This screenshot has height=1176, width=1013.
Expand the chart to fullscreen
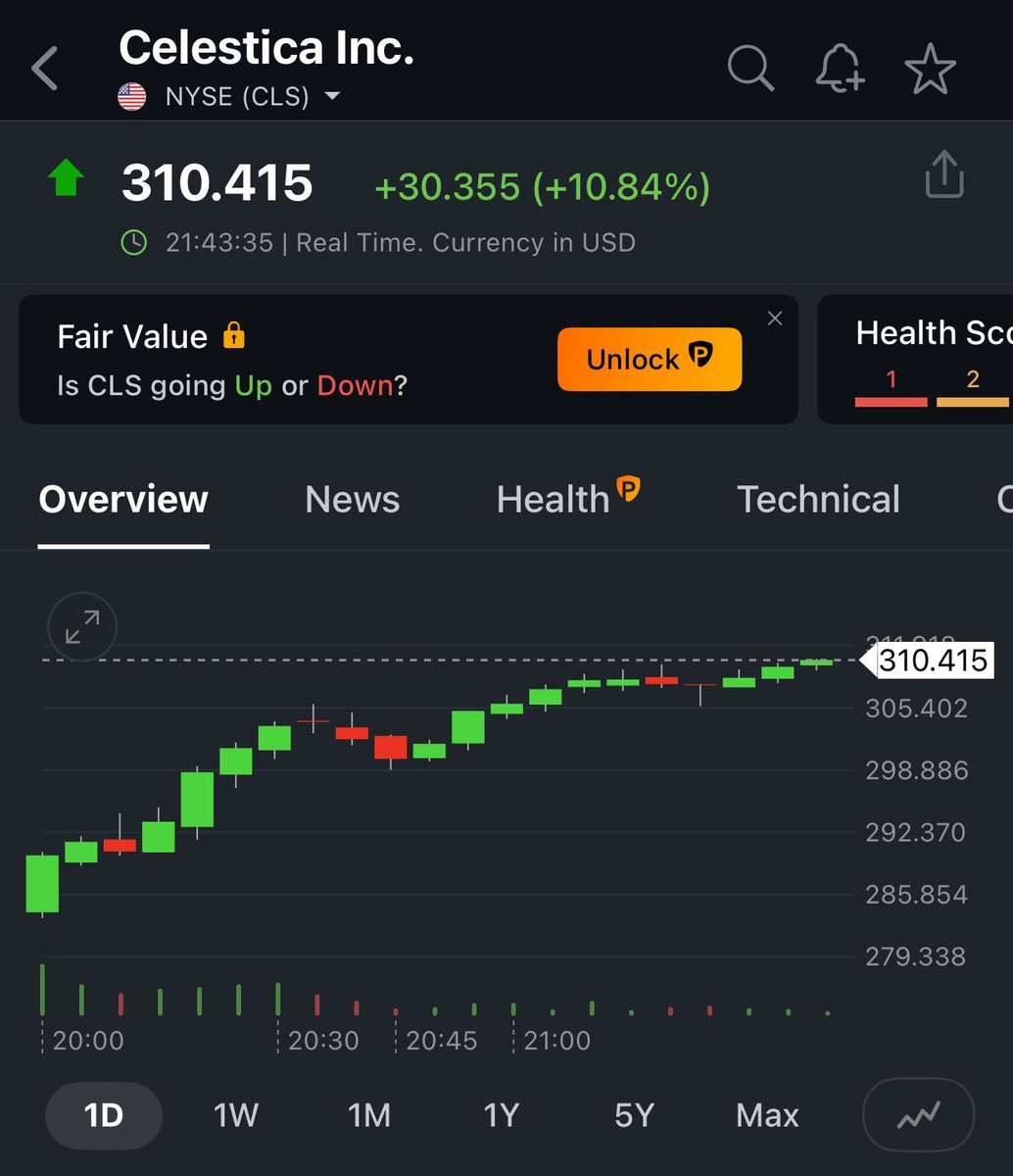(82, 627)
